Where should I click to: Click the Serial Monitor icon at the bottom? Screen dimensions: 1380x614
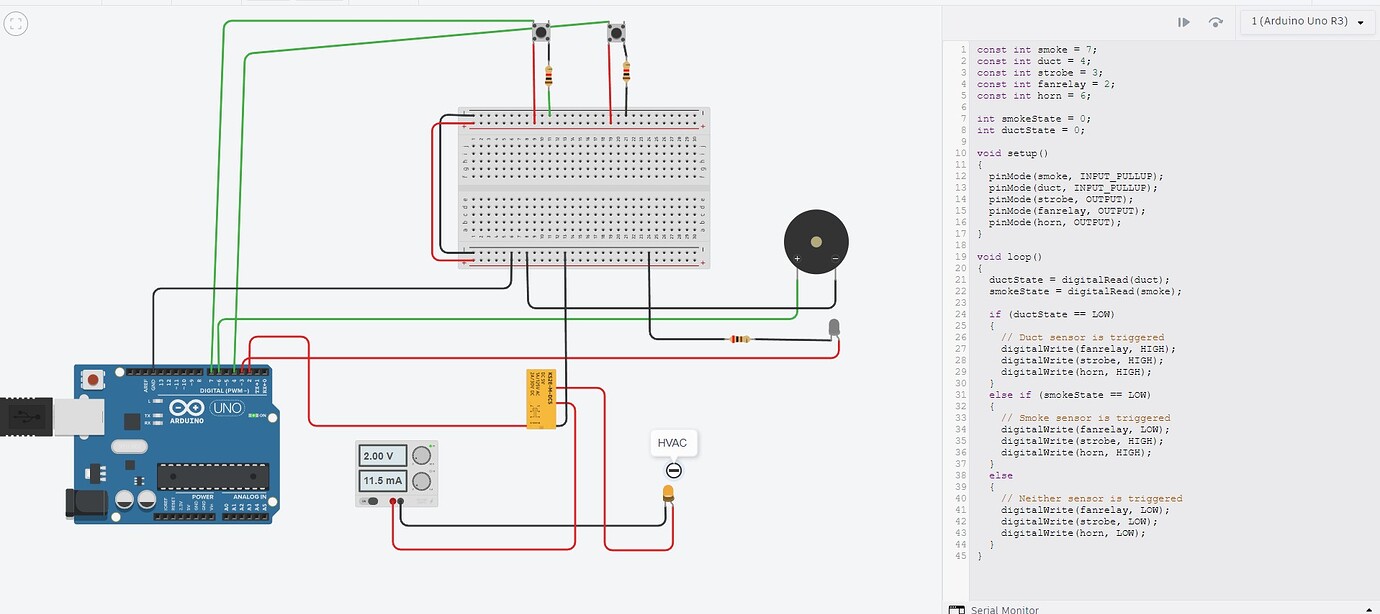coord(956,608)
